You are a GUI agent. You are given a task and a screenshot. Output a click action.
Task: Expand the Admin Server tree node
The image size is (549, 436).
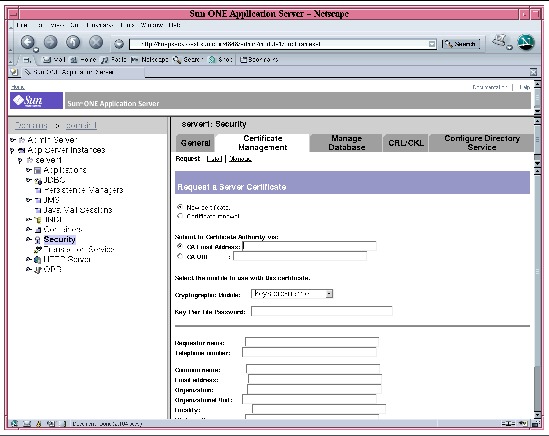point(13,140)
